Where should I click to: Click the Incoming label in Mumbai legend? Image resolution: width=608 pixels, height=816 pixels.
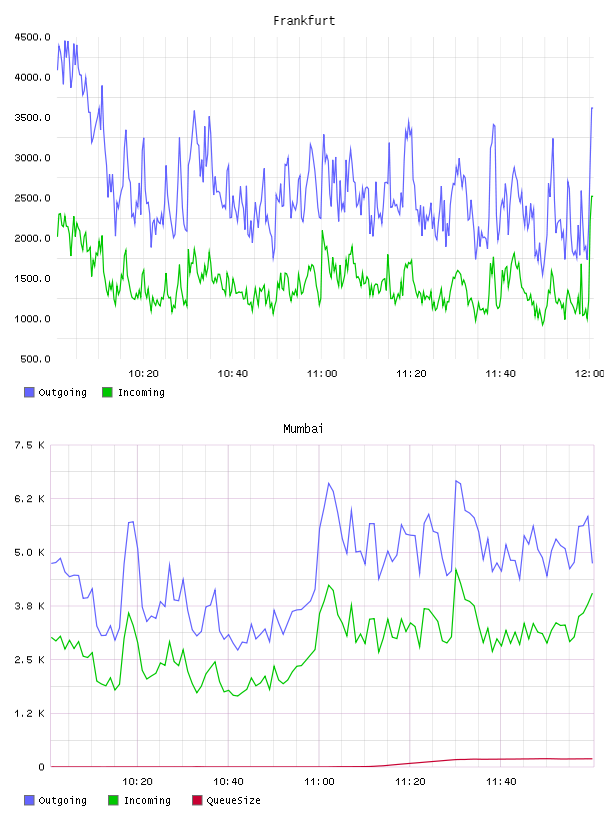pyautogui.click(x=147, y=800)
